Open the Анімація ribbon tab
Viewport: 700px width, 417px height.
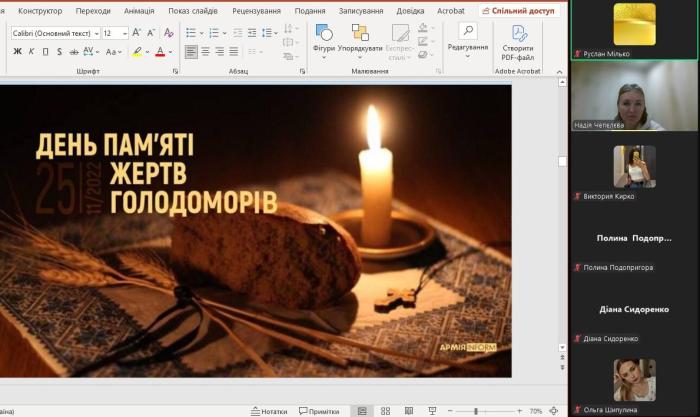point(140,10)
